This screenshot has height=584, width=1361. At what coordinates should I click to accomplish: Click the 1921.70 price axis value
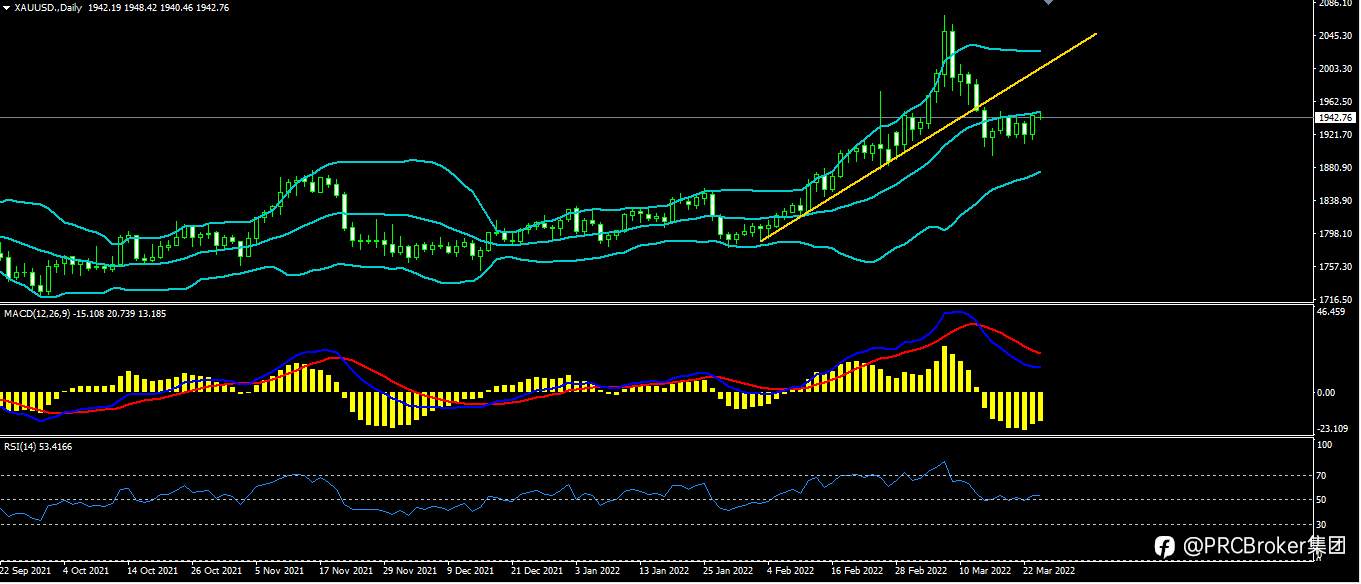(x=1335, y=135)
